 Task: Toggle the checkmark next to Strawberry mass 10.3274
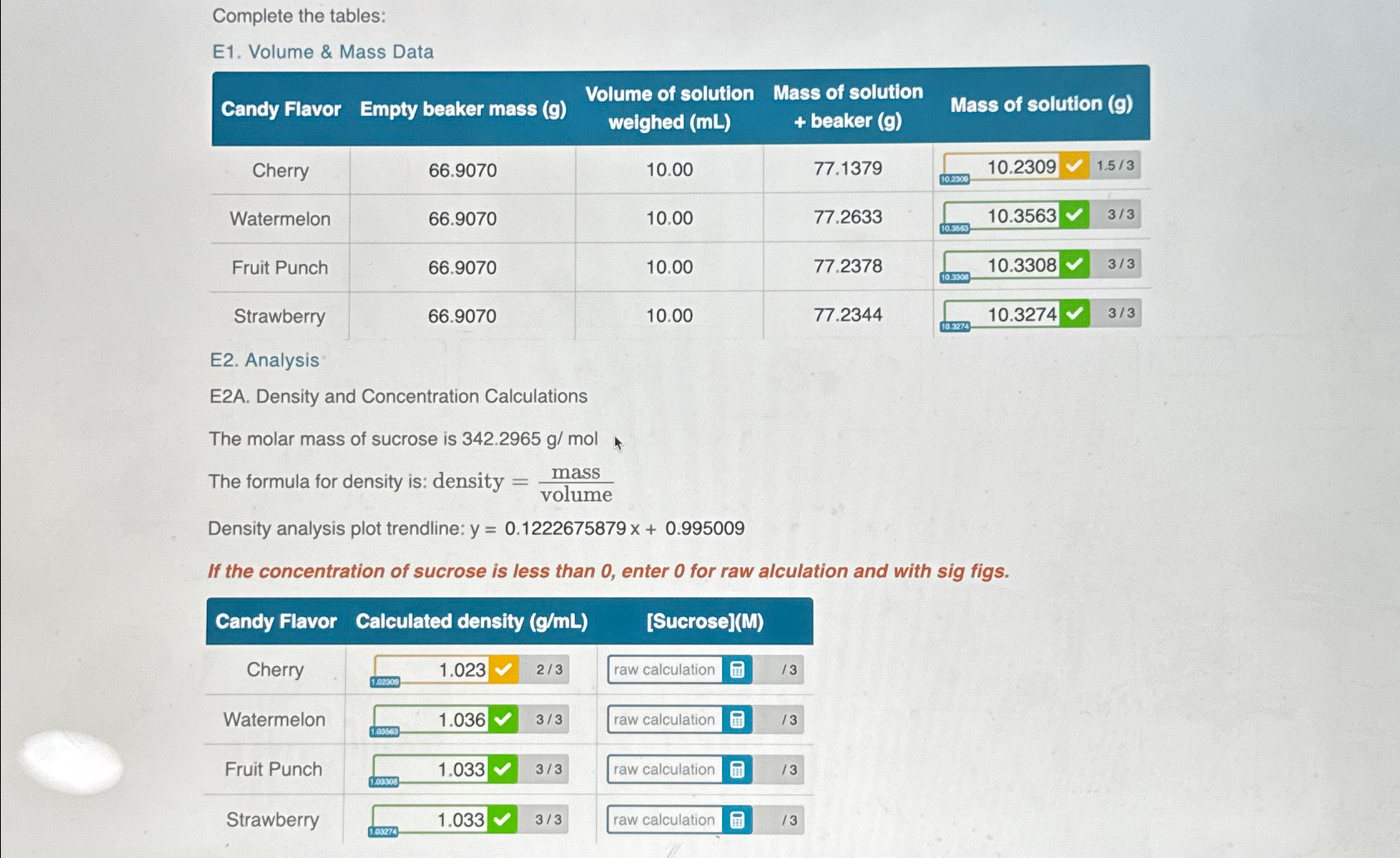tap(1073, 314)
